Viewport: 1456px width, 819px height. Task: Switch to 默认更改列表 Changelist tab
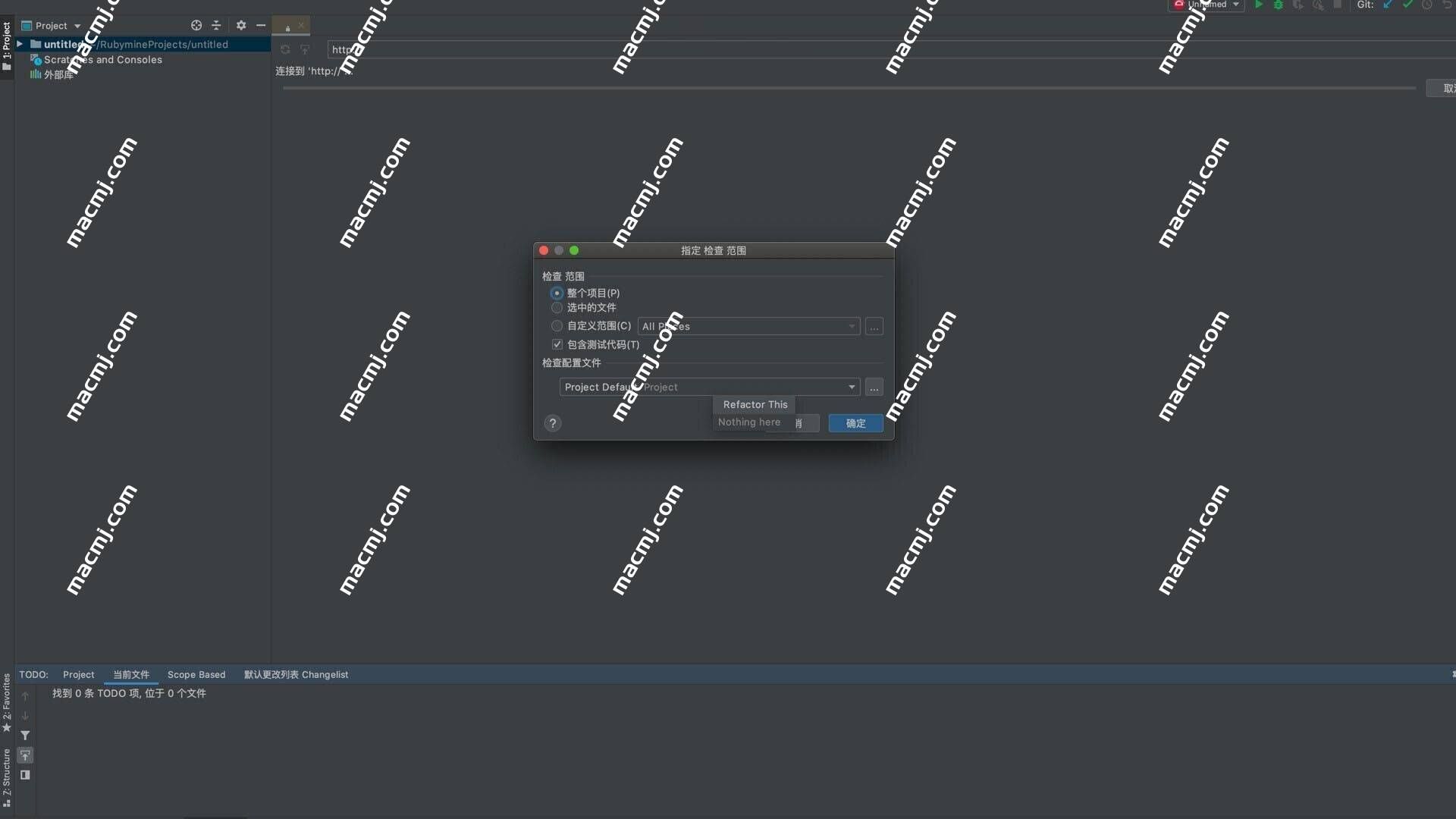[296, 674]
